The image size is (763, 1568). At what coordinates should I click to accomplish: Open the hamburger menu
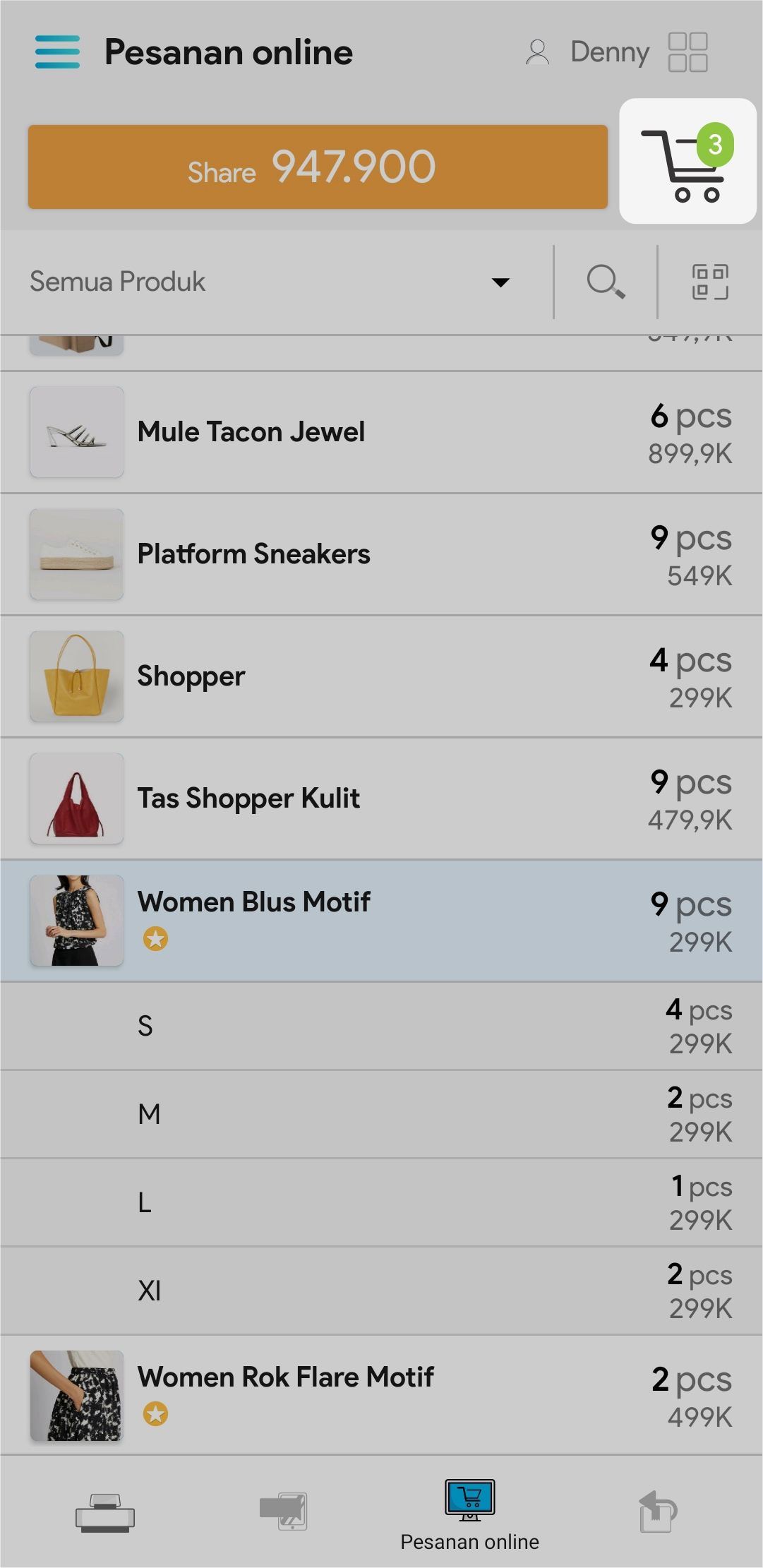57,52
